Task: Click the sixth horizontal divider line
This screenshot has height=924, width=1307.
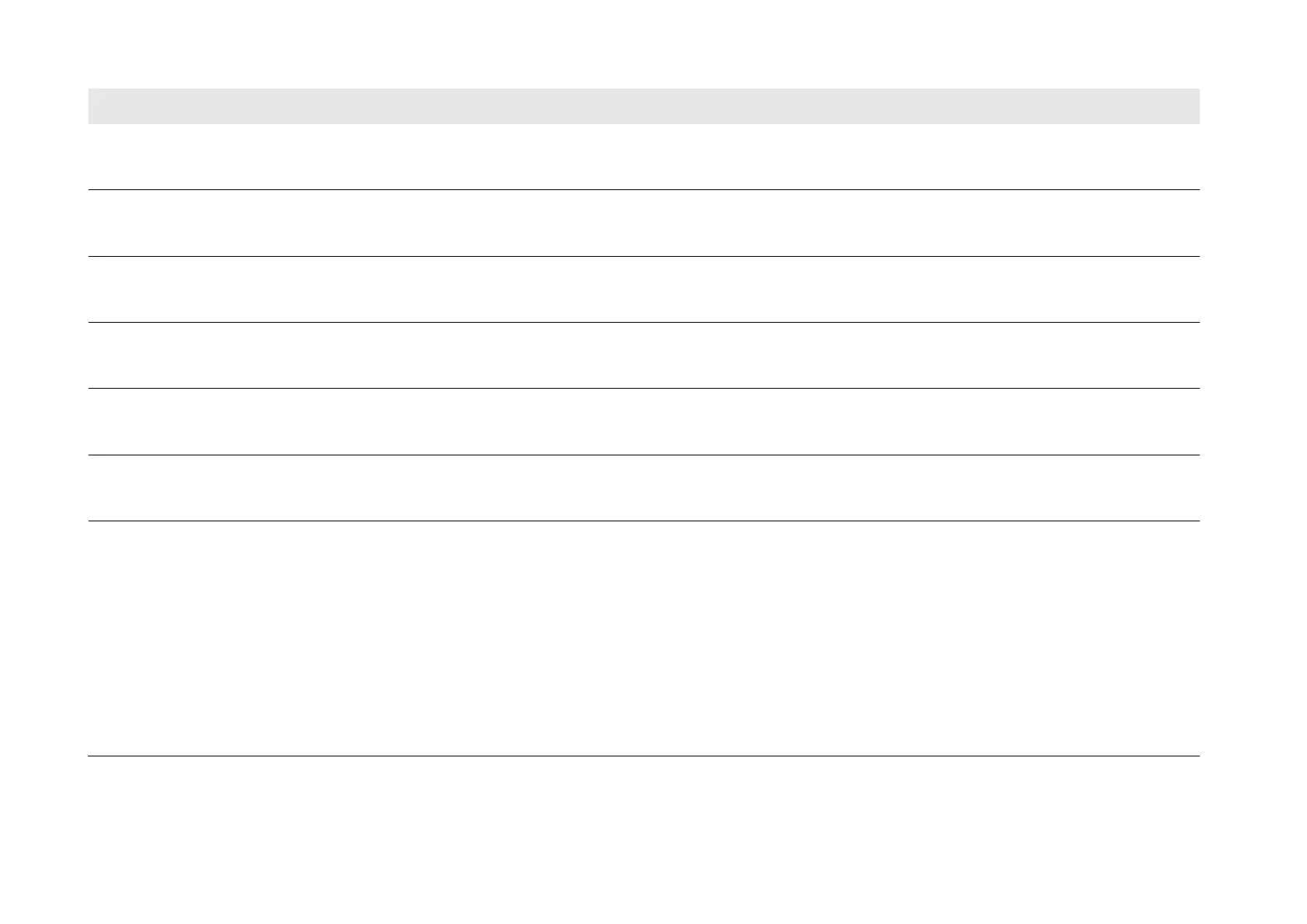Action: (643, 521)
